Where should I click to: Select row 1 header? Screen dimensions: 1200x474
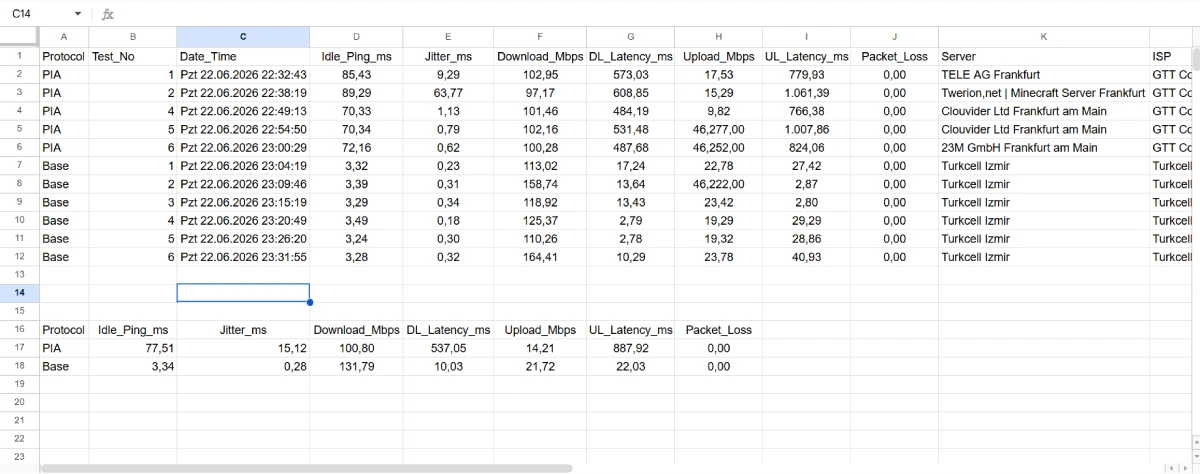19,56
